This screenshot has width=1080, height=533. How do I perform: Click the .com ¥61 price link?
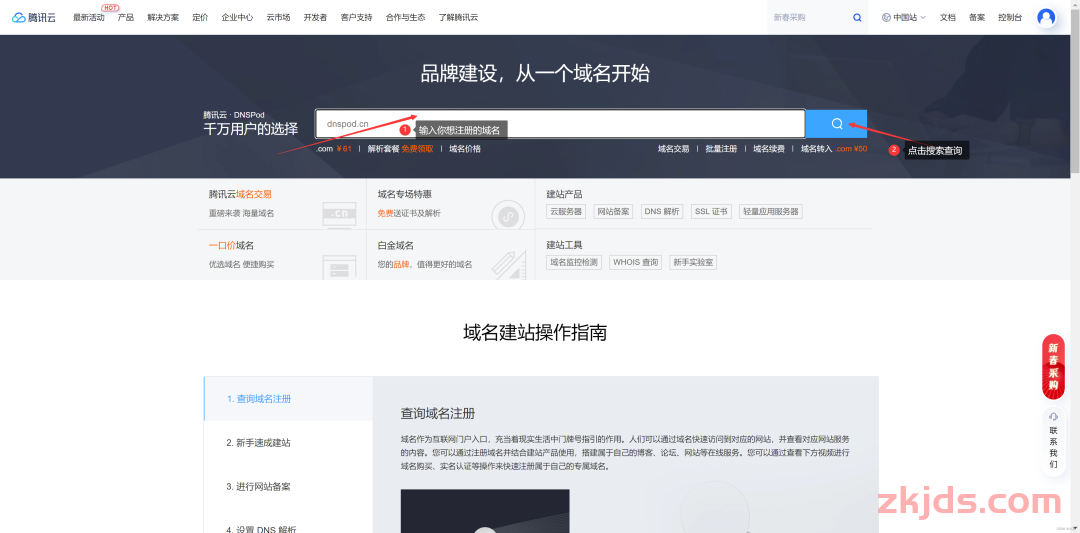pos(334,149)
